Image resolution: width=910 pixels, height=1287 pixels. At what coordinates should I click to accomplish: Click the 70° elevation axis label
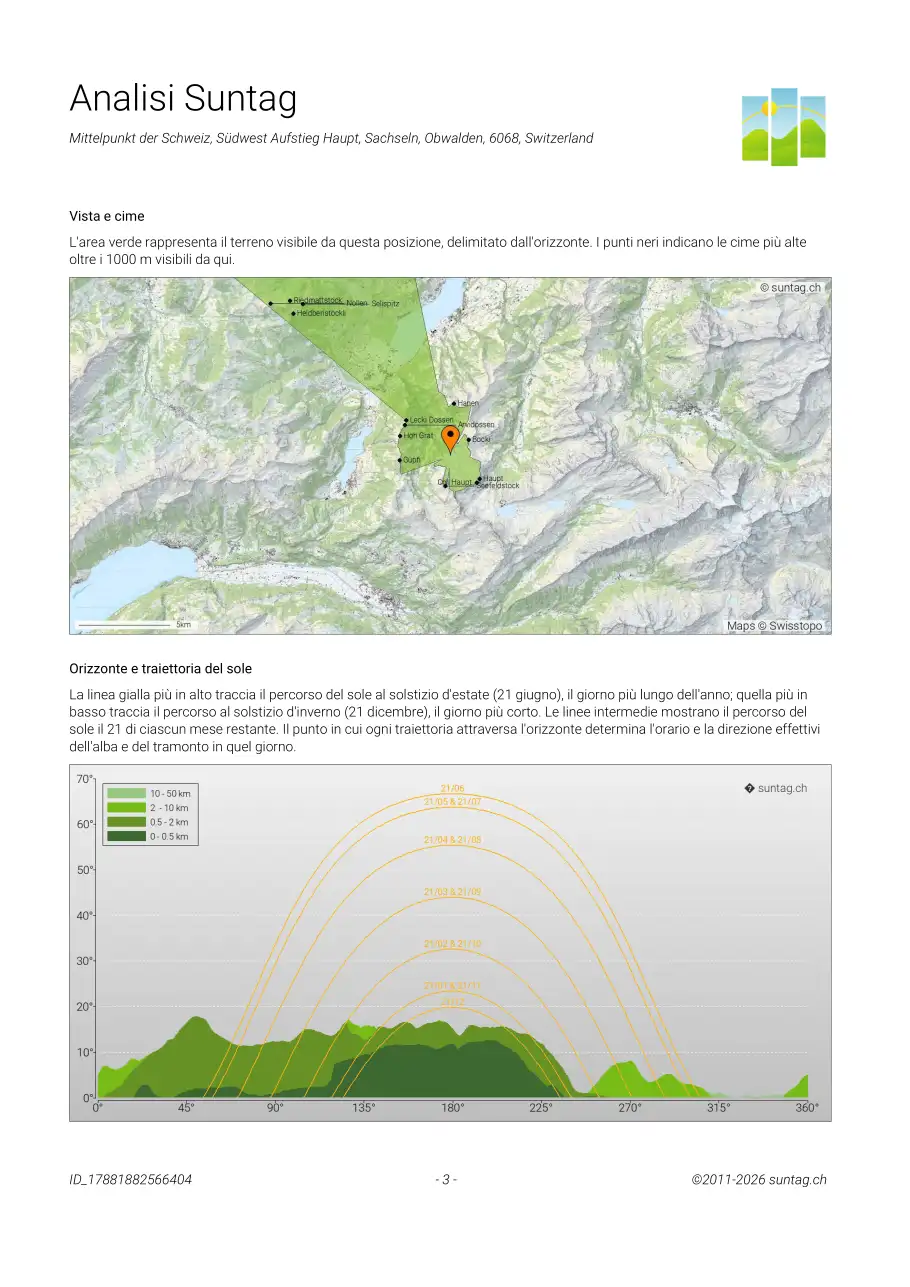tap(85, 778)
